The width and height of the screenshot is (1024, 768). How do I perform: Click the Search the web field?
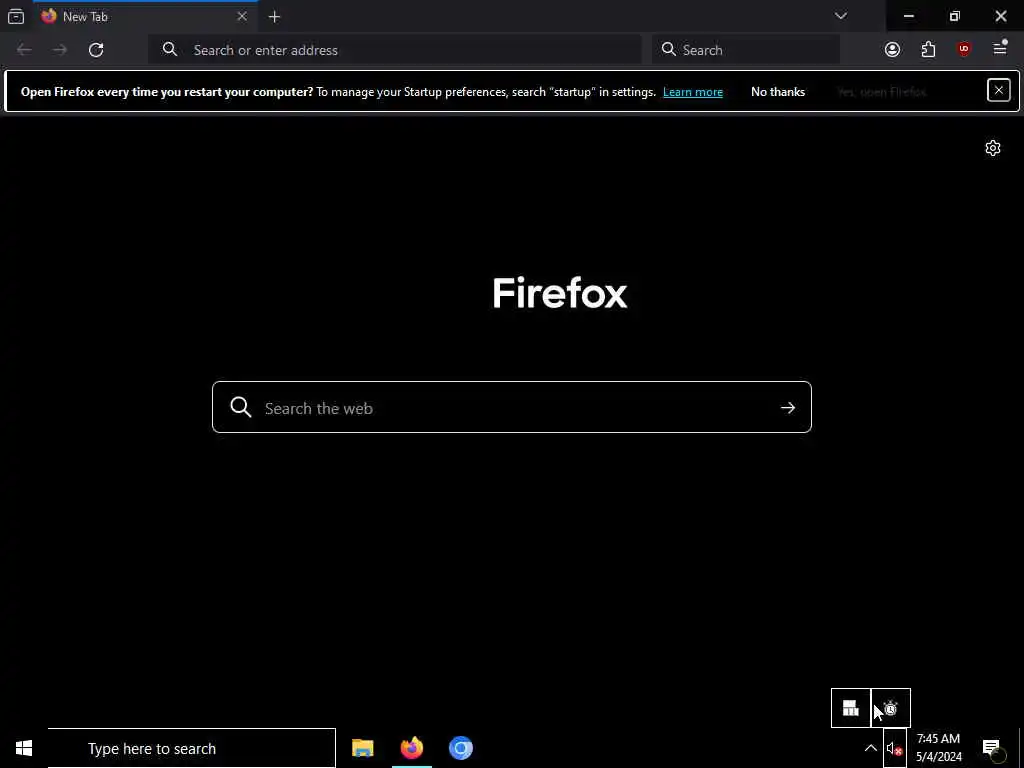tap(511, 408)
